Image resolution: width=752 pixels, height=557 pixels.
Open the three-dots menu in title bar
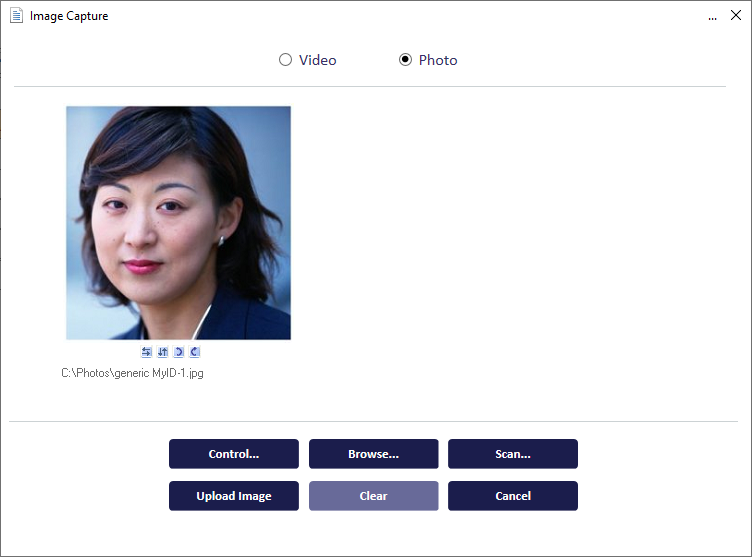[x=712, y=17]
